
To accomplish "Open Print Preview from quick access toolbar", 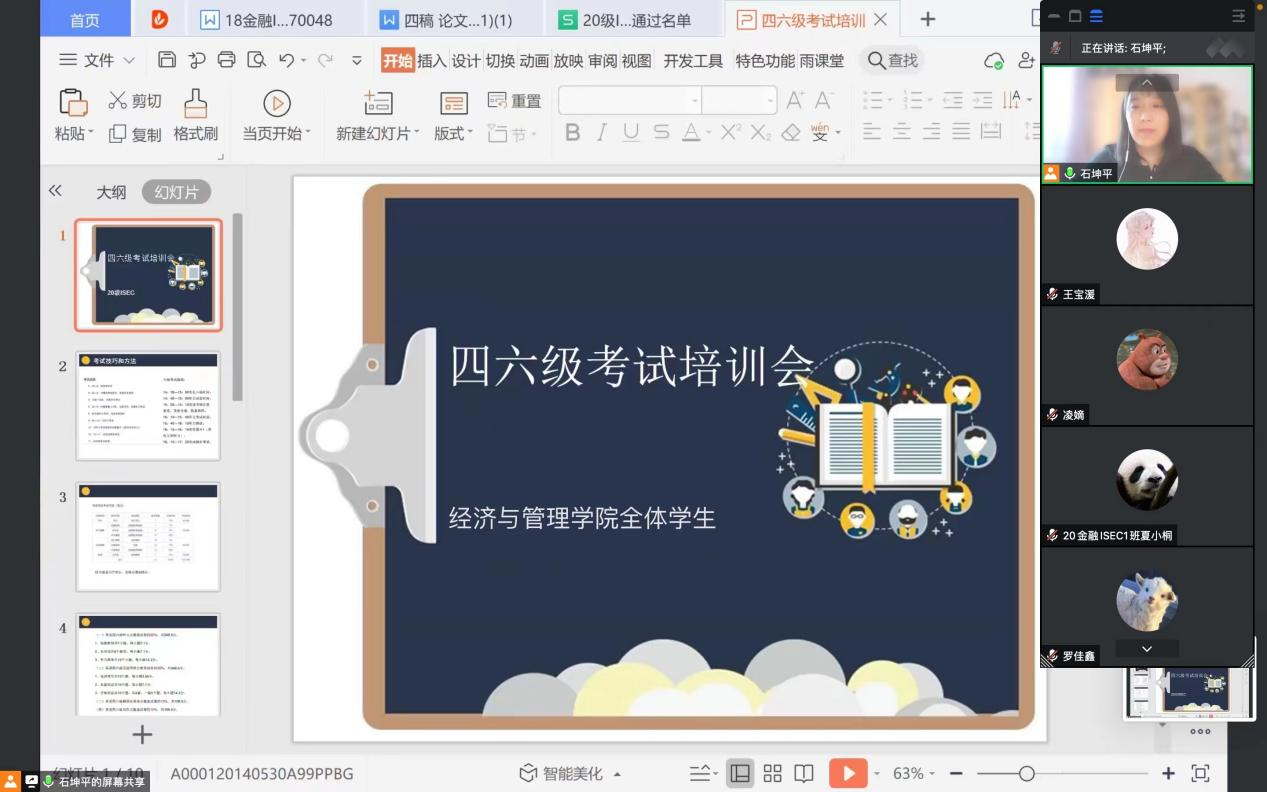I will pos(257,60).
